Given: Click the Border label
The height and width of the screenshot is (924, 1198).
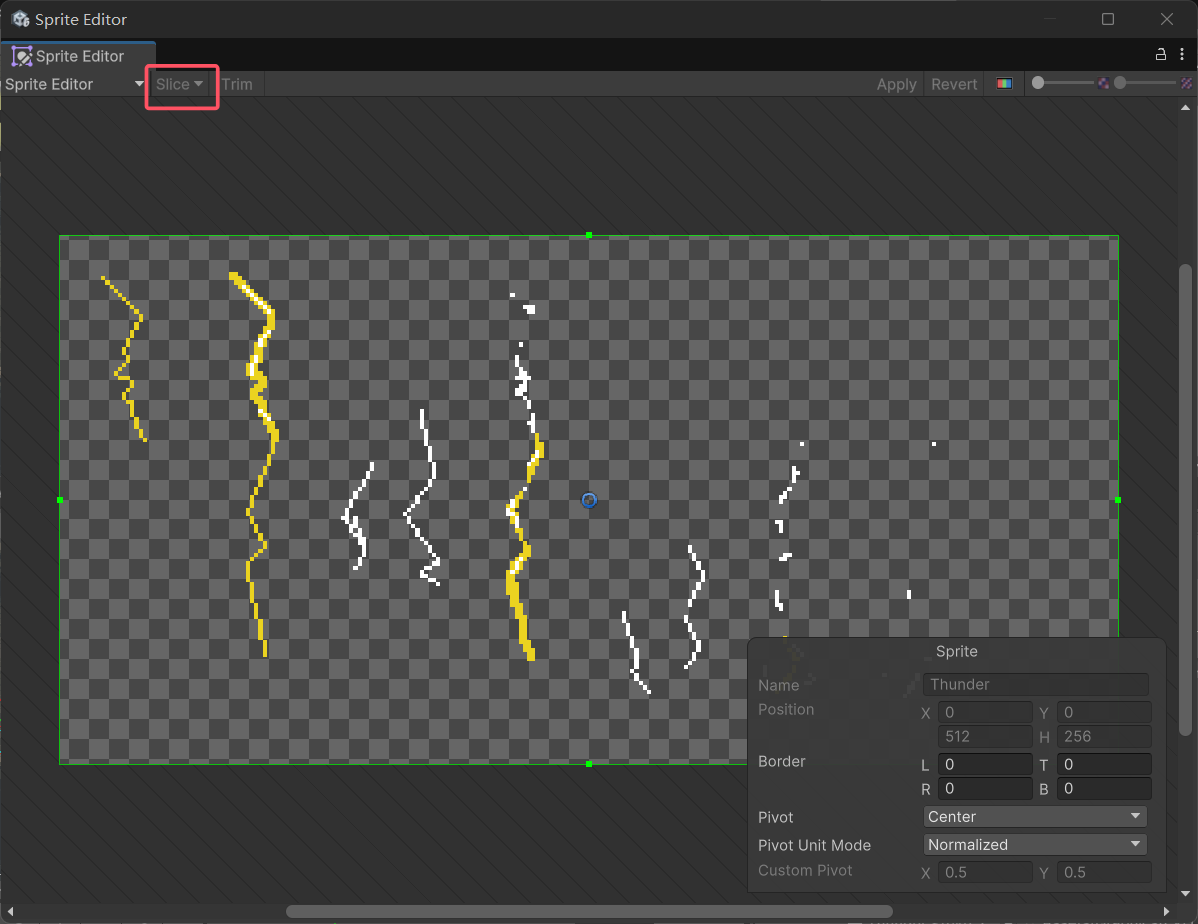Looking at the screenshot, I should point(782,761).
